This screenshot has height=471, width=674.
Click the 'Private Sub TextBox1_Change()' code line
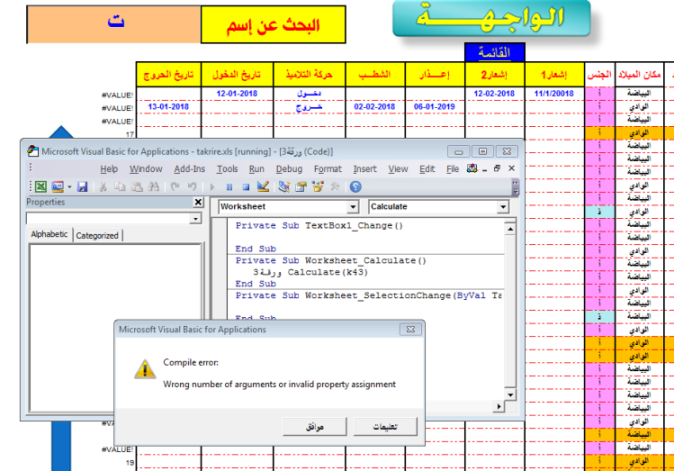coord(319,226)
